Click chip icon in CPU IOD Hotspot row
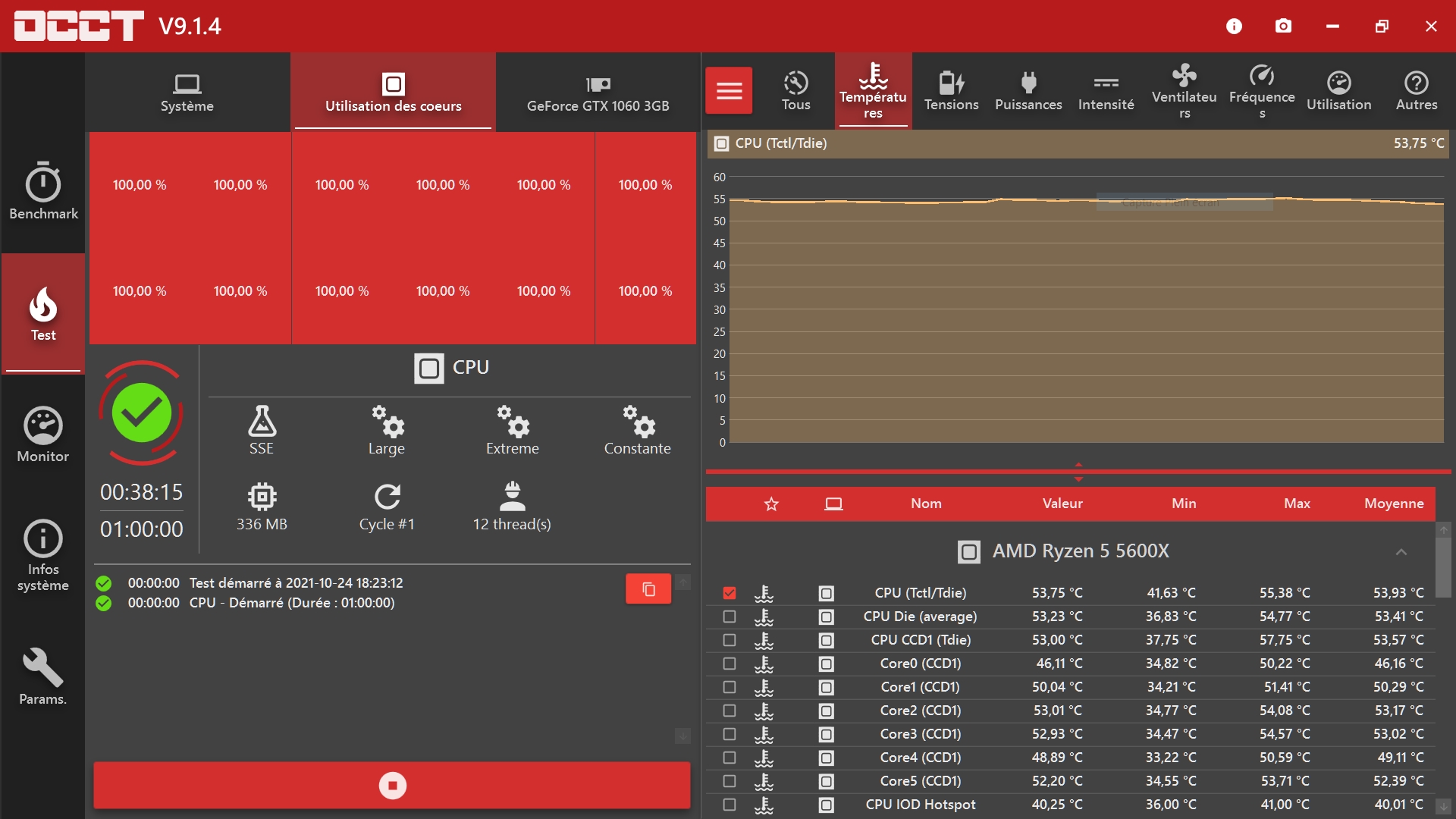The height and width of the screenshot is (819, 1456). [827, 805]
